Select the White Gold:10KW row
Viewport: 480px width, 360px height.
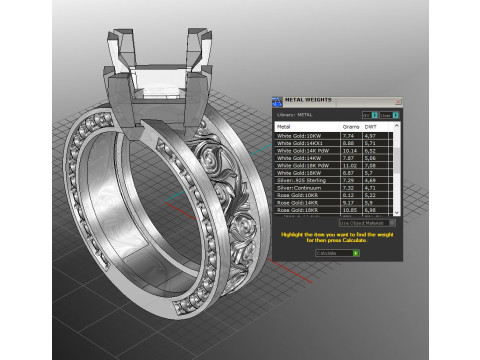333,136
